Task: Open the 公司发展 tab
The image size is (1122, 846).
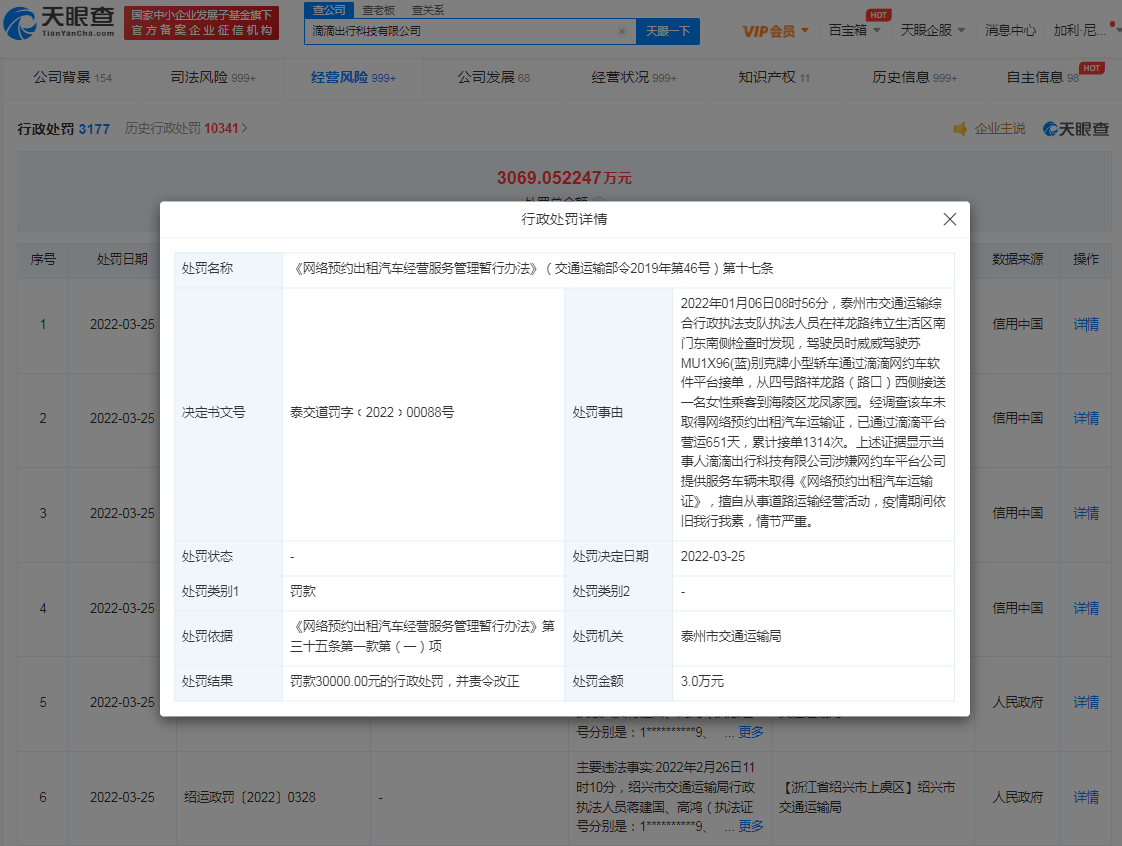Action: (494, 77)
